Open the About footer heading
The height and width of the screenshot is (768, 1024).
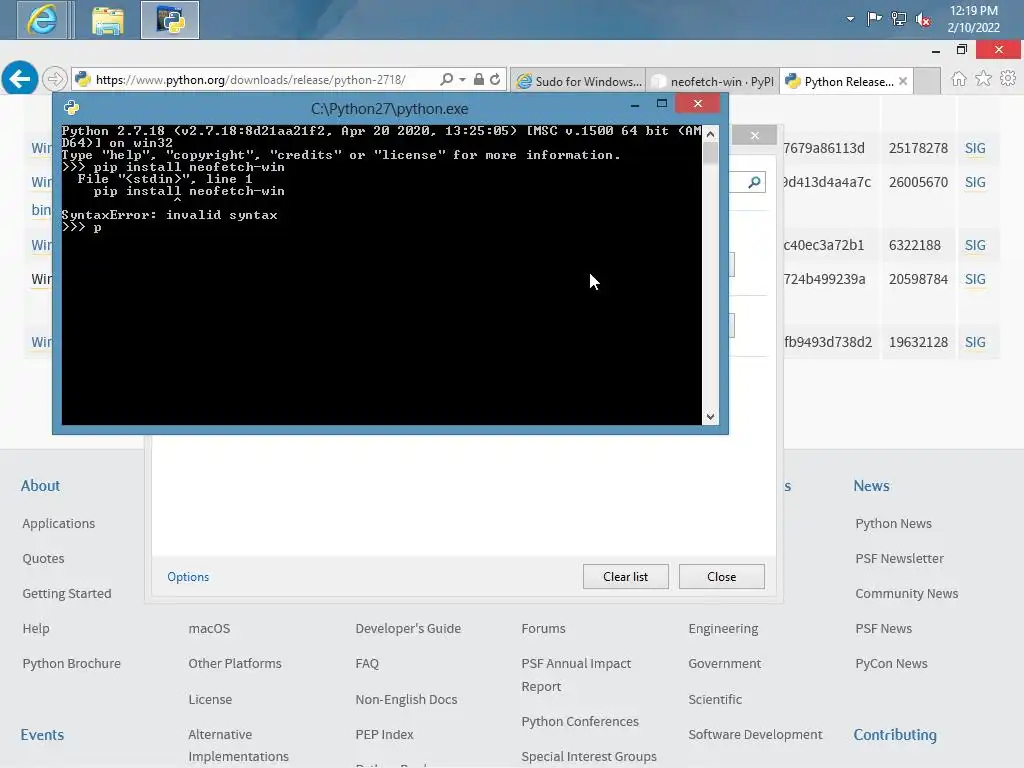coord(40,486)
